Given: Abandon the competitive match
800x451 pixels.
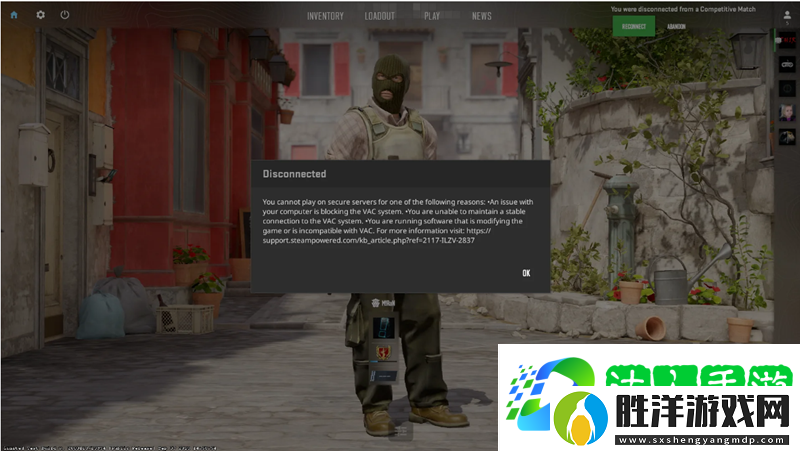Looking at the screenshot, I should pos(676,27).
